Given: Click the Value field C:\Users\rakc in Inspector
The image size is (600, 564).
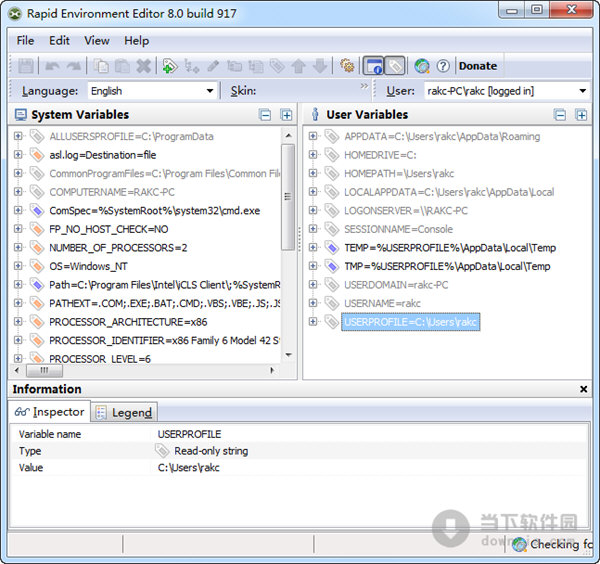Looking at the screenshot, I should 188,468.
